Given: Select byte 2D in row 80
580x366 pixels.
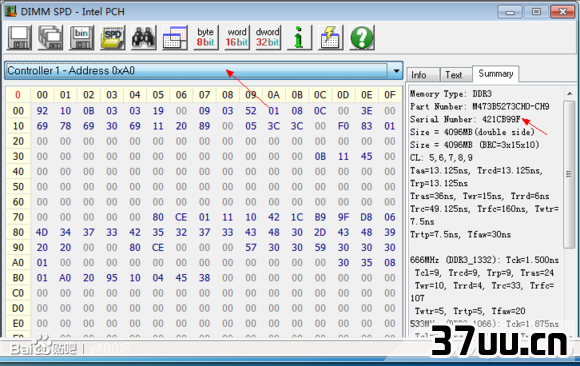Looking at the screenshot, I should click(320, 232).
